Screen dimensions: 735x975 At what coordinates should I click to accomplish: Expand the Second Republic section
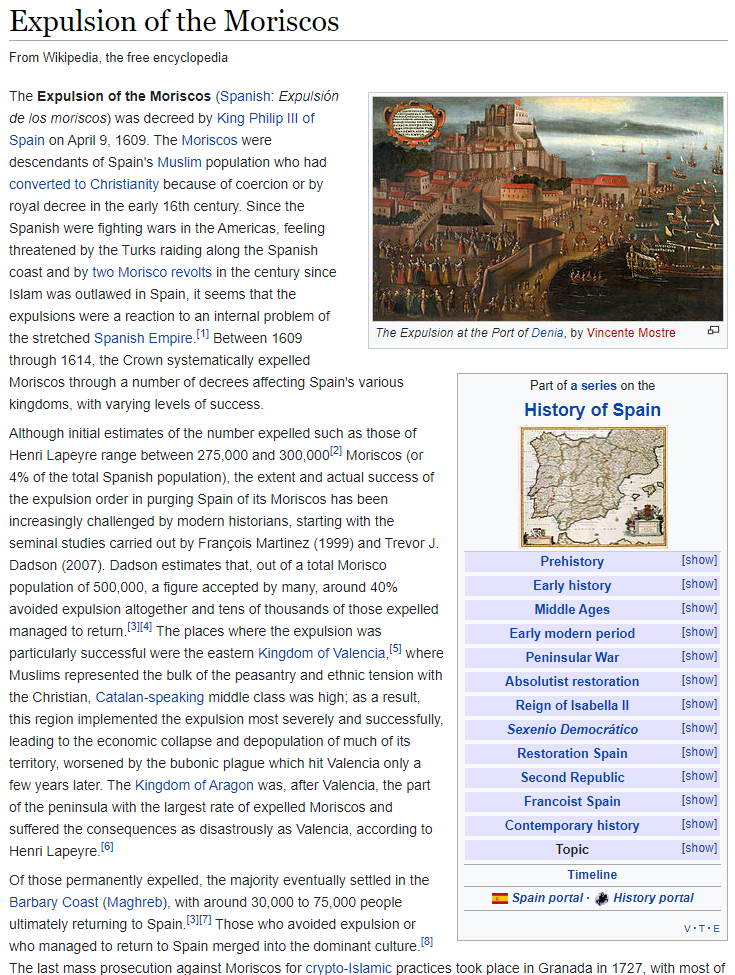700,776
